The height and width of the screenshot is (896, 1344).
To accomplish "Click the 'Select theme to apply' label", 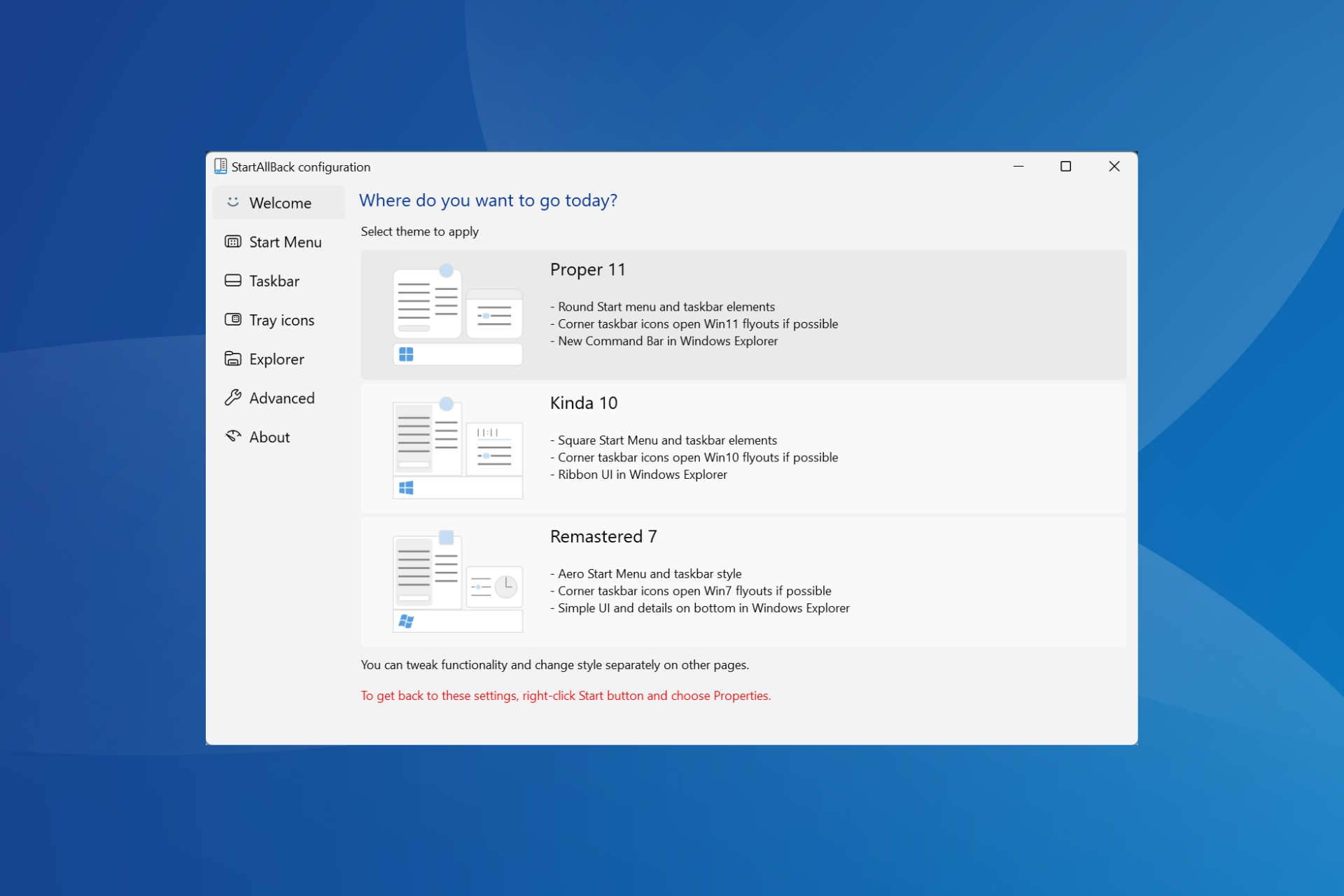I will [420, 232].
